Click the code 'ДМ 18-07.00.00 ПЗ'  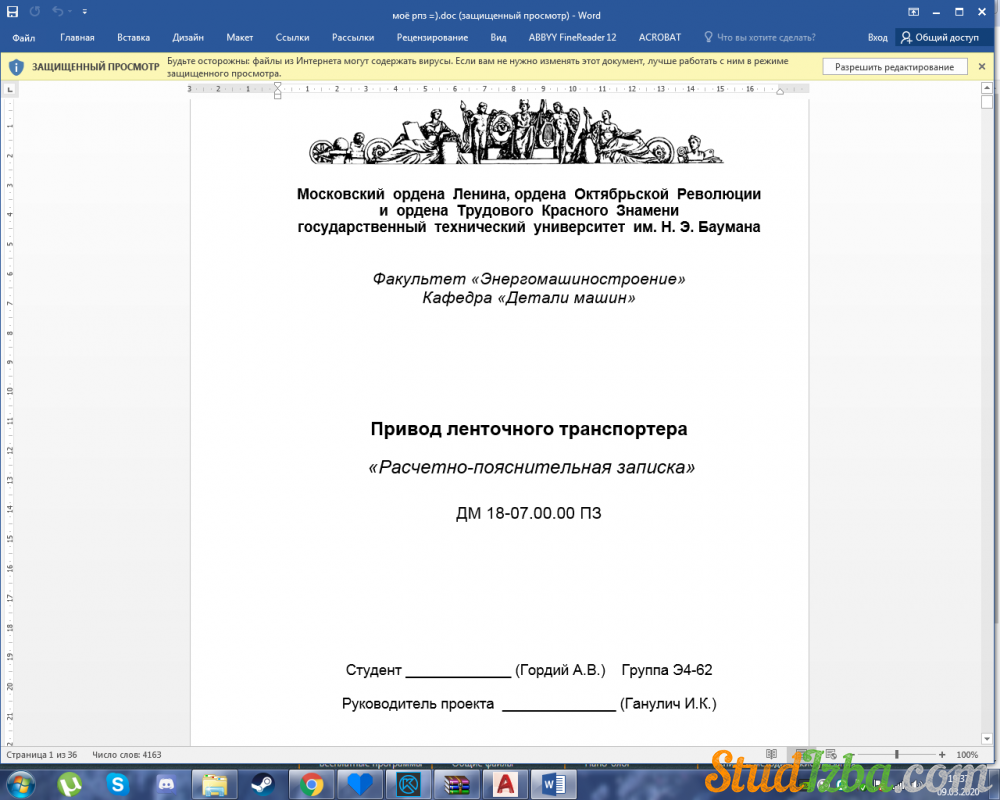tap(529, 513)
